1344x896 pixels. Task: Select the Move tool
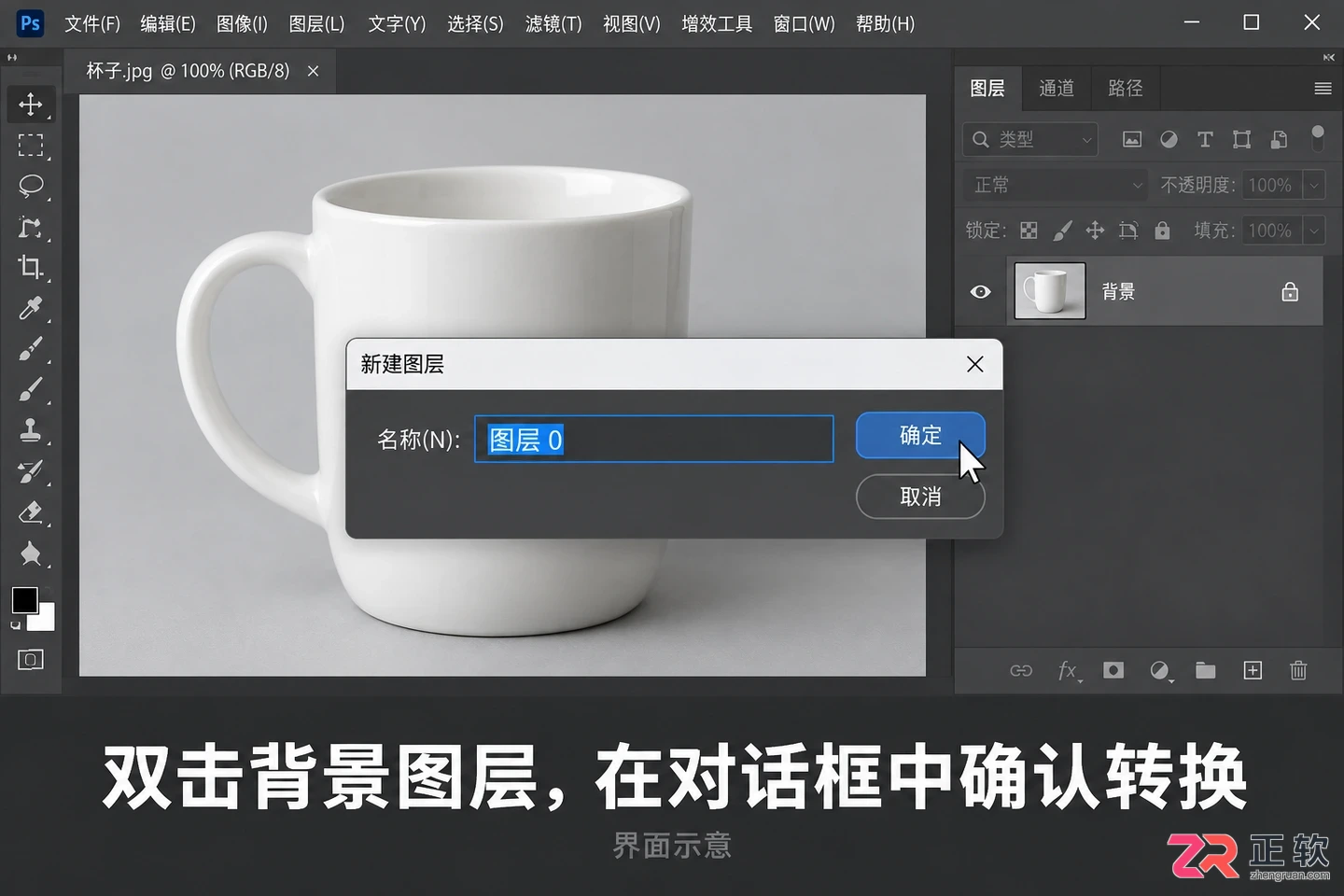tap(30, 104)
